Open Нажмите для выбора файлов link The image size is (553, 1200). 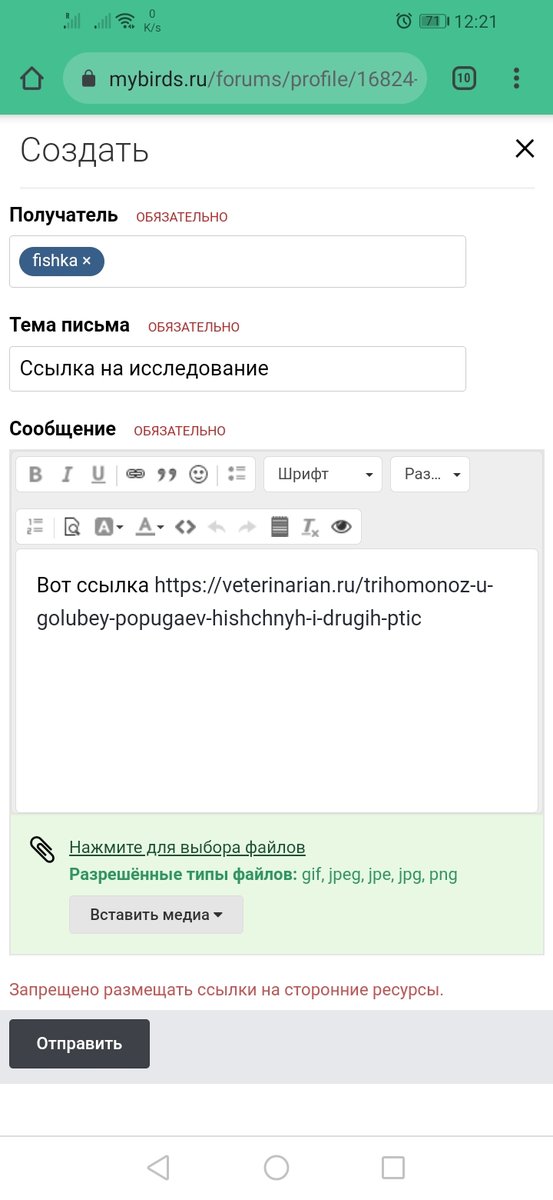coord(187,847)
